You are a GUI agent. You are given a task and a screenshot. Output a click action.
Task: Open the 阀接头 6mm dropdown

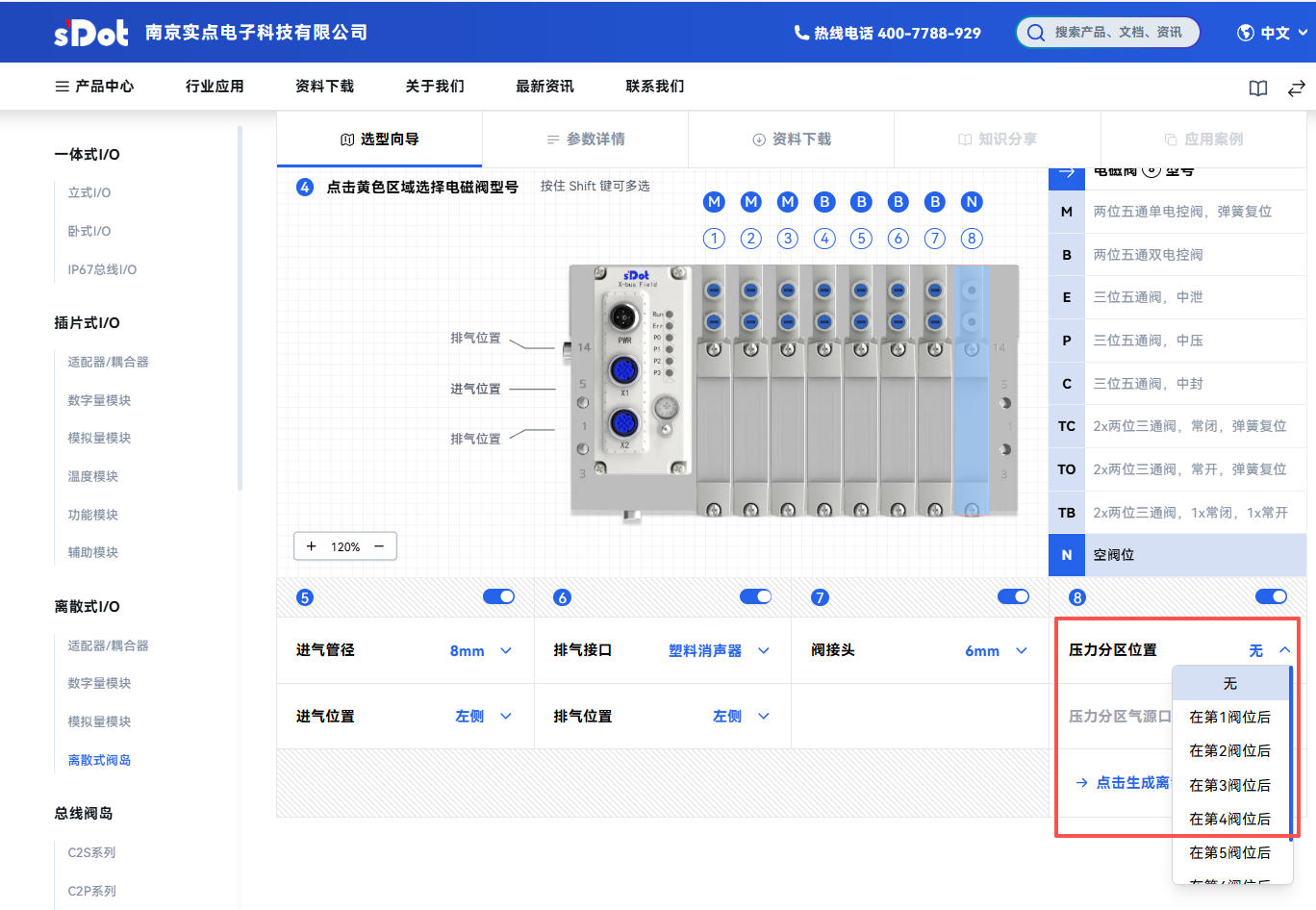click(x=996, y=651)
